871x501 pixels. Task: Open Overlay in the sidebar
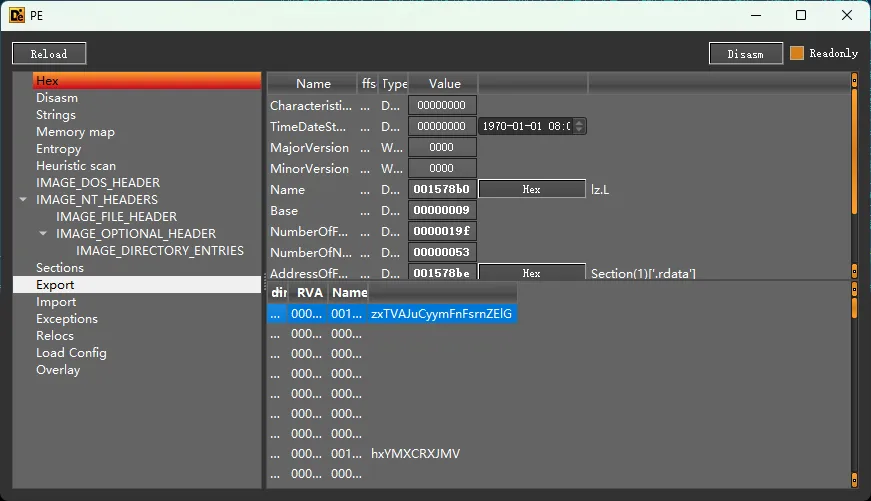(x=58, y=370)
